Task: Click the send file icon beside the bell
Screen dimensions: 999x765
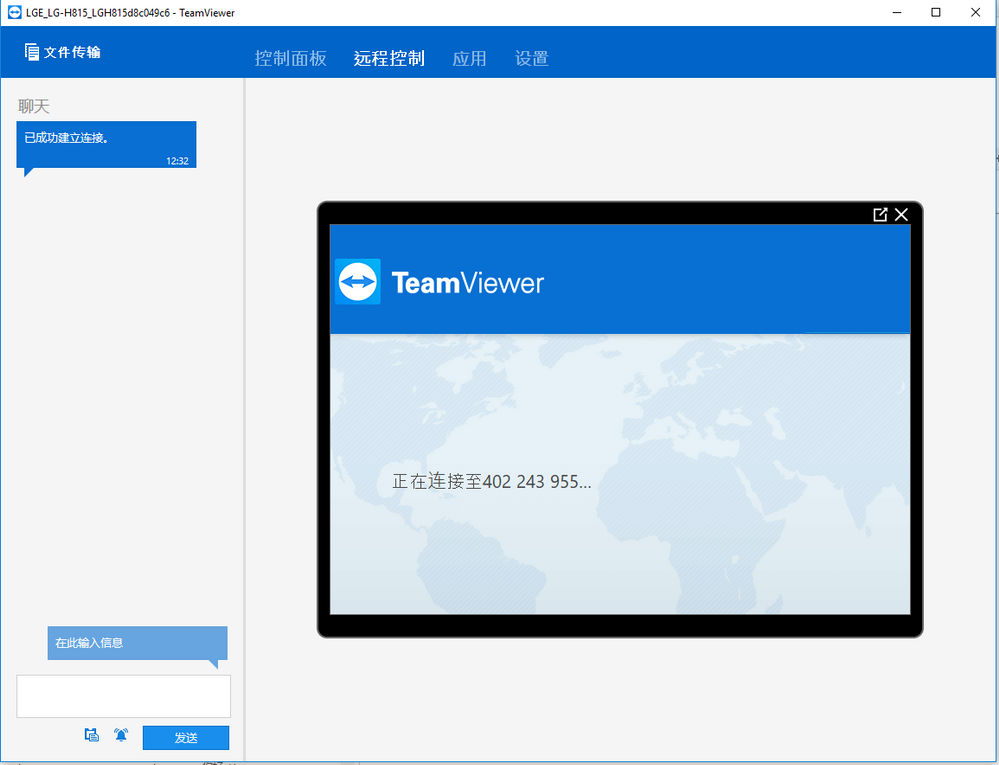Action: (x=92, y=735)
